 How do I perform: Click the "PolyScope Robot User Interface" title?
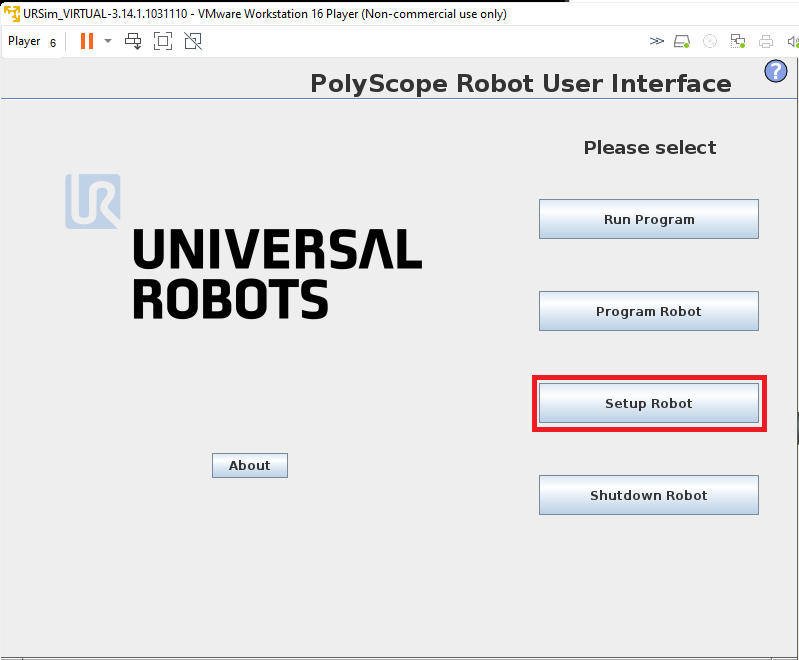[x=521, y=84]
